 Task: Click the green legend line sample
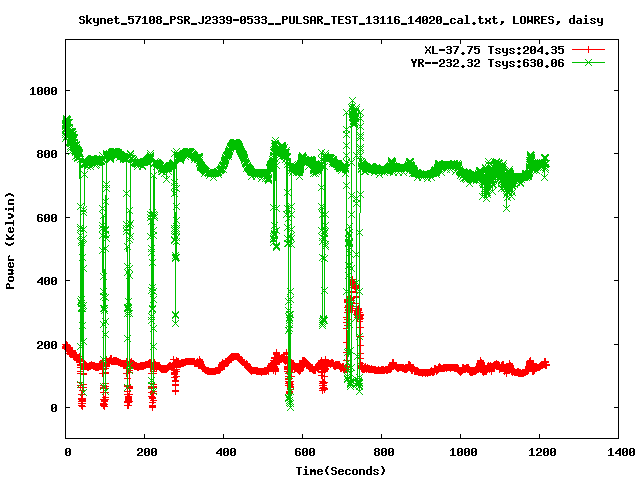588,62
